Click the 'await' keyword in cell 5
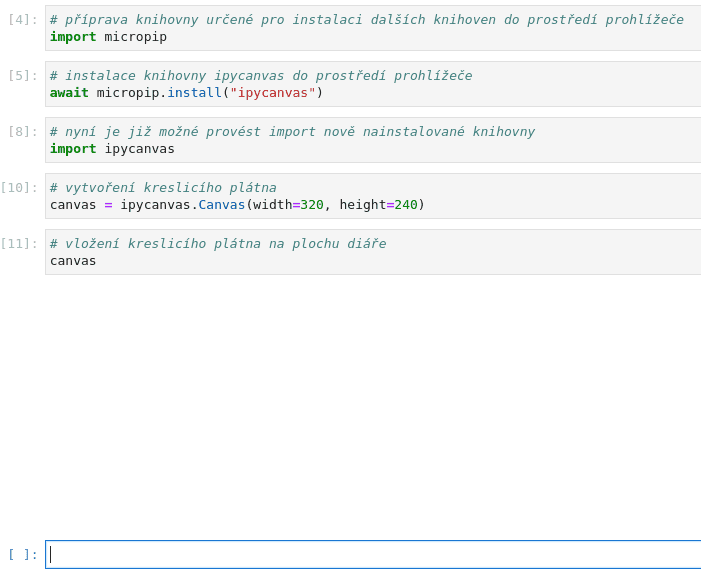 click(69, 93)
